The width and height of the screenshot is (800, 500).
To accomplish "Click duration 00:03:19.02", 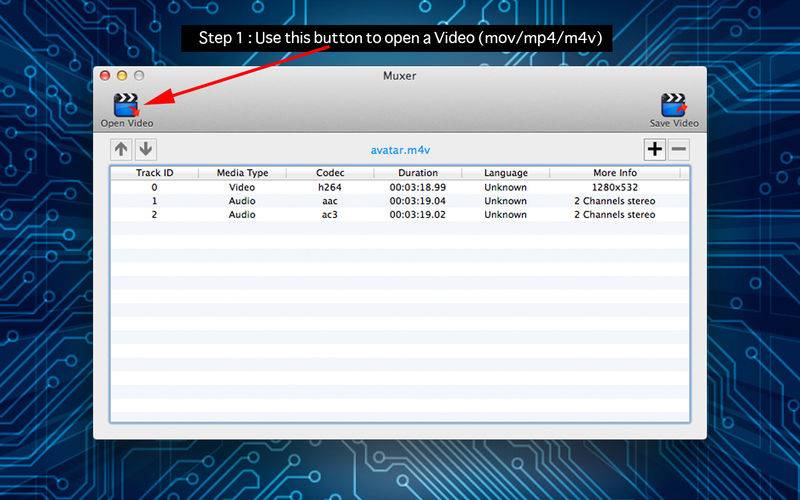I will pos(418,215).
